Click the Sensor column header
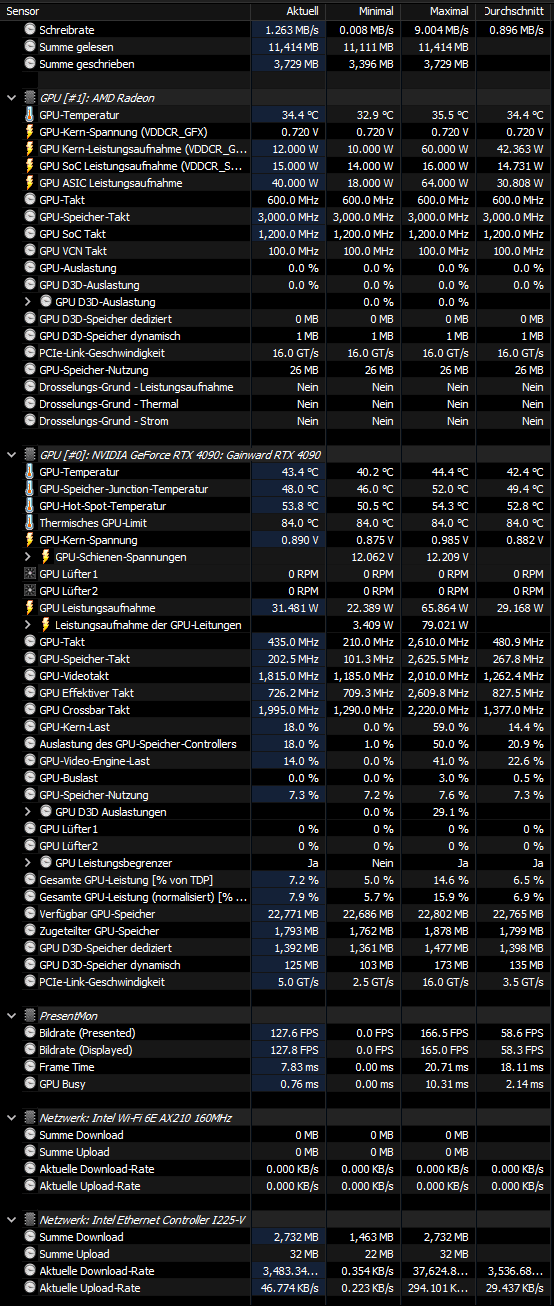Screen dimensions: 554x1306 126,10
